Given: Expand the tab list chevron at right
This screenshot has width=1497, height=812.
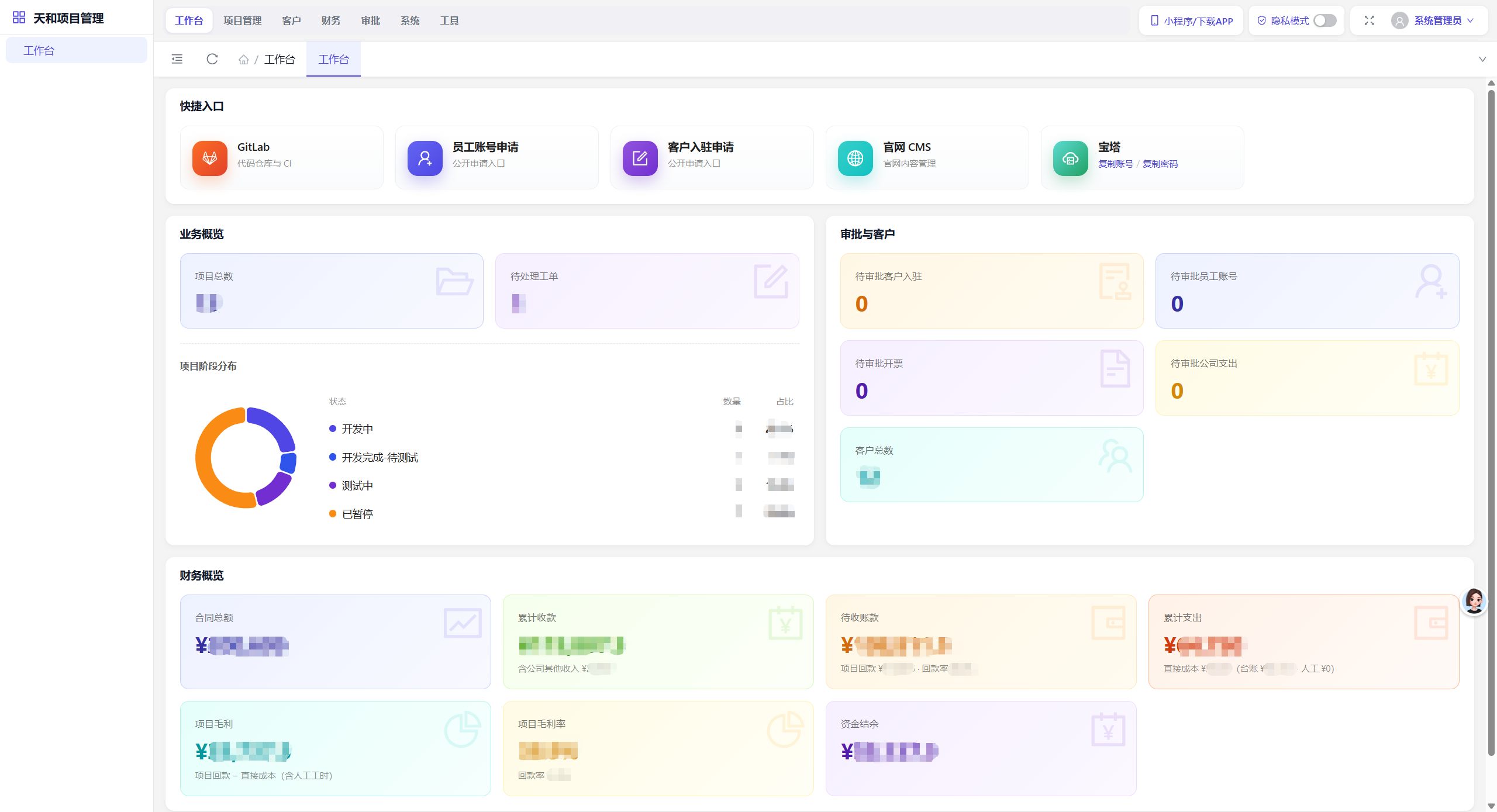Looking at the screenshot, I should coord(1482,59).
